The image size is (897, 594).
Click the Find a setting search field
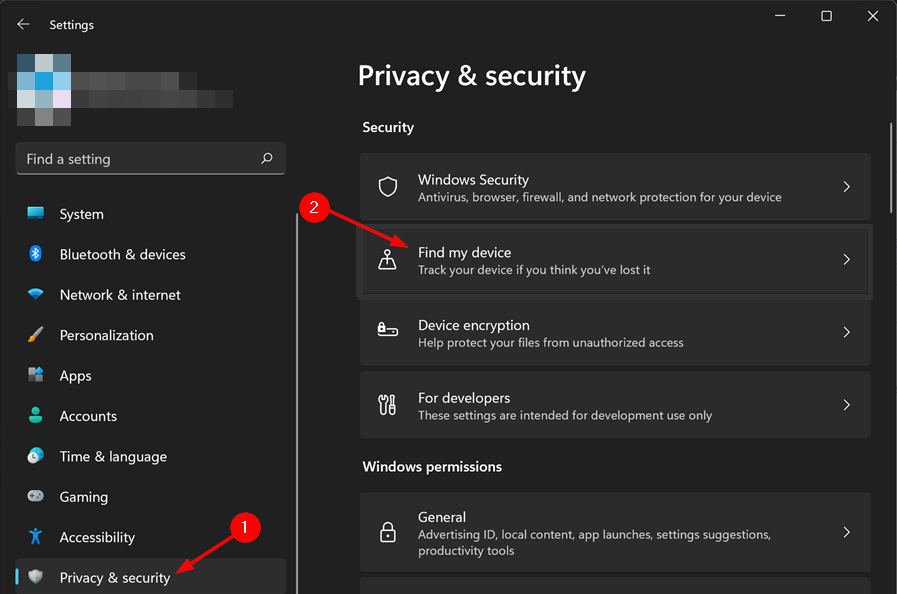point(150,159)
